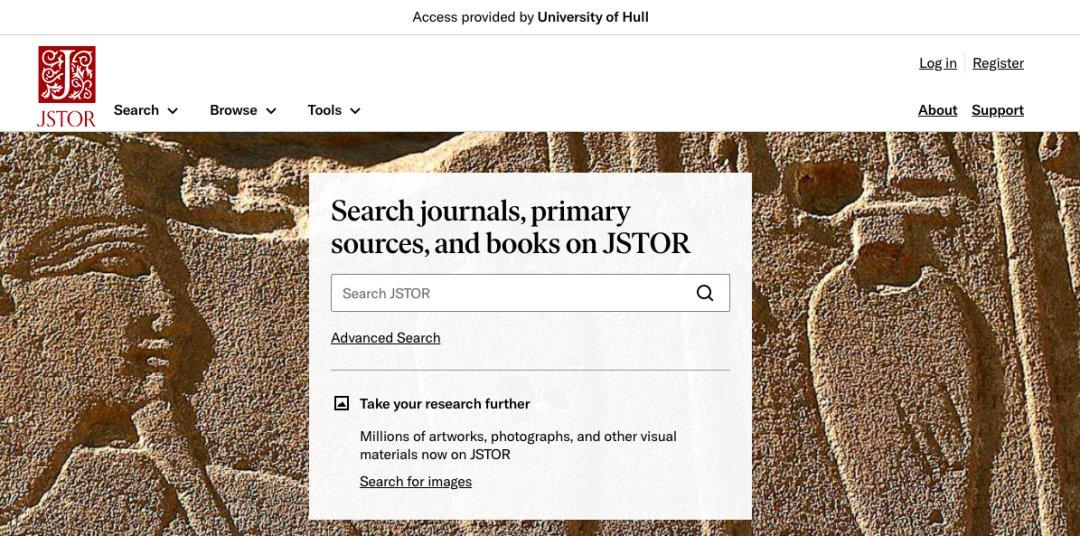Click the 'Millions of artworks, photographs' description
The height and width of the screenshot is (536, 1080).
coord(518,446)
